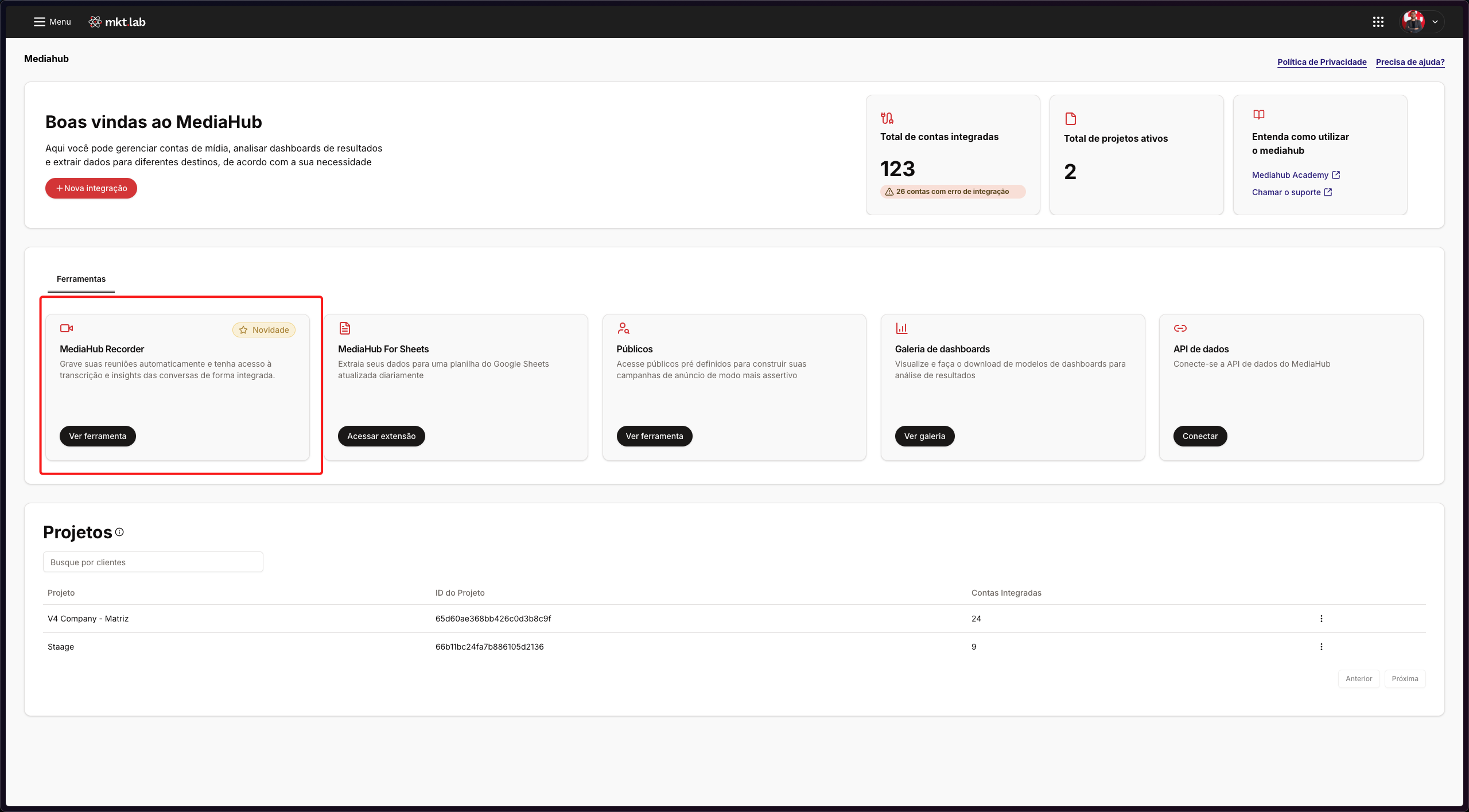Open the hamburger Menu icon

coord(39,22)
